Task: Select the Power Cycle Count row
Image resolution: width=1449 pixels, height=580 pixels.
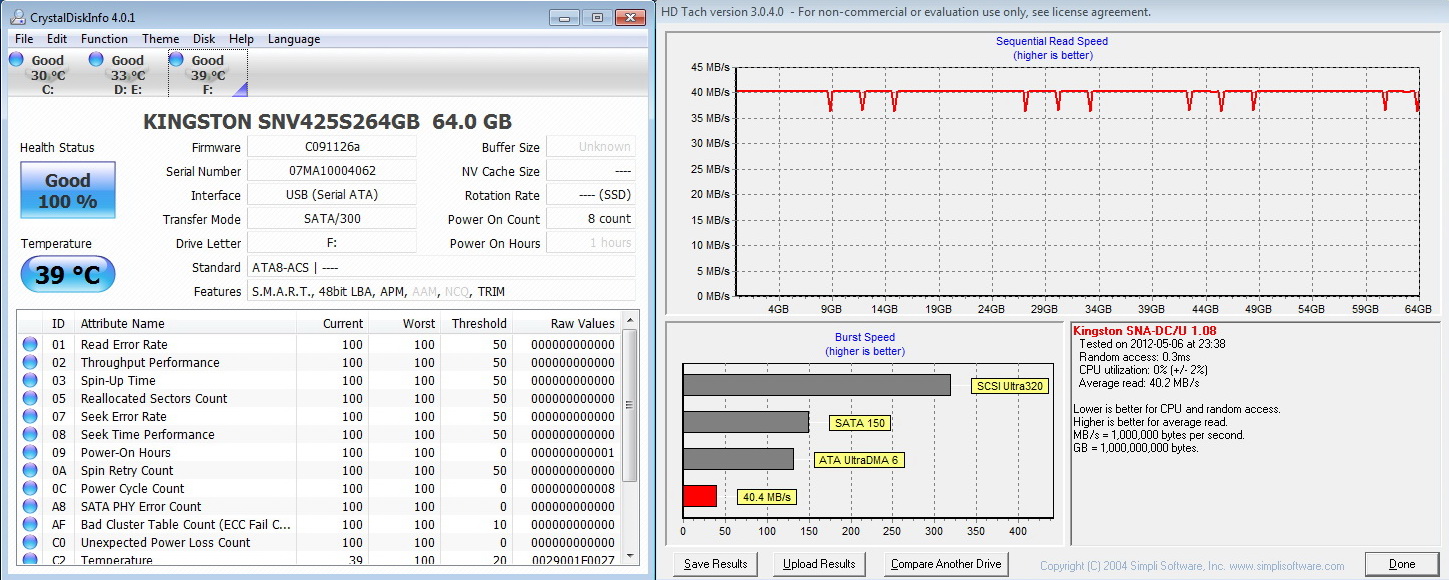Action: tap(319, 489)
